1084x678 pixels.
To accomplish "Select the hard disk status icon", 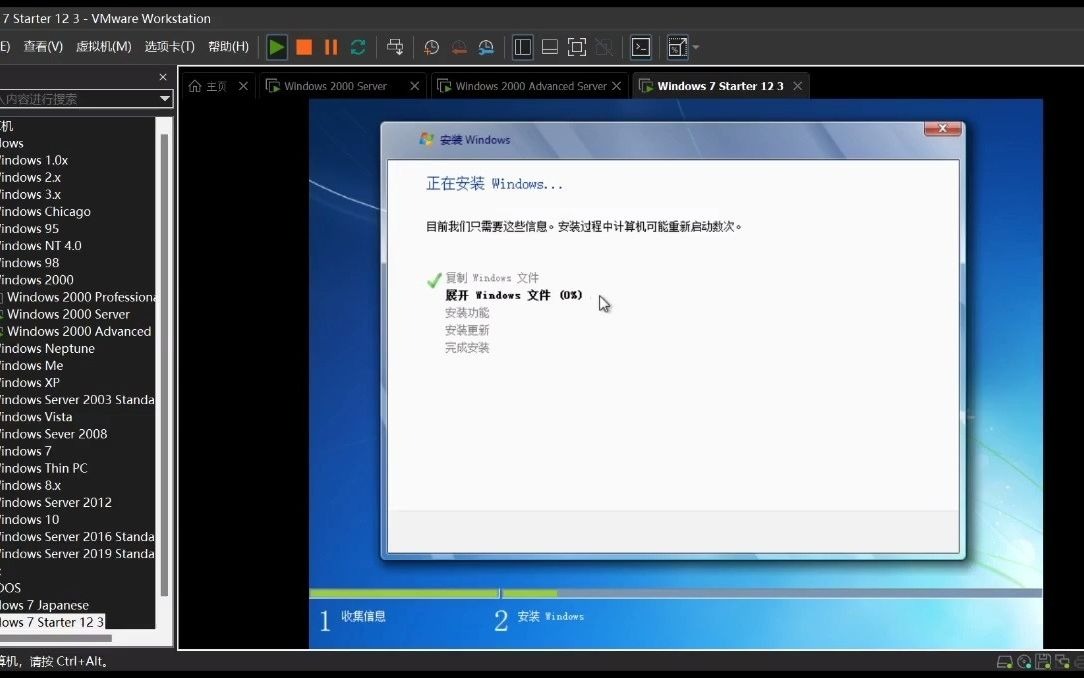I will (x=1003, y=662).
